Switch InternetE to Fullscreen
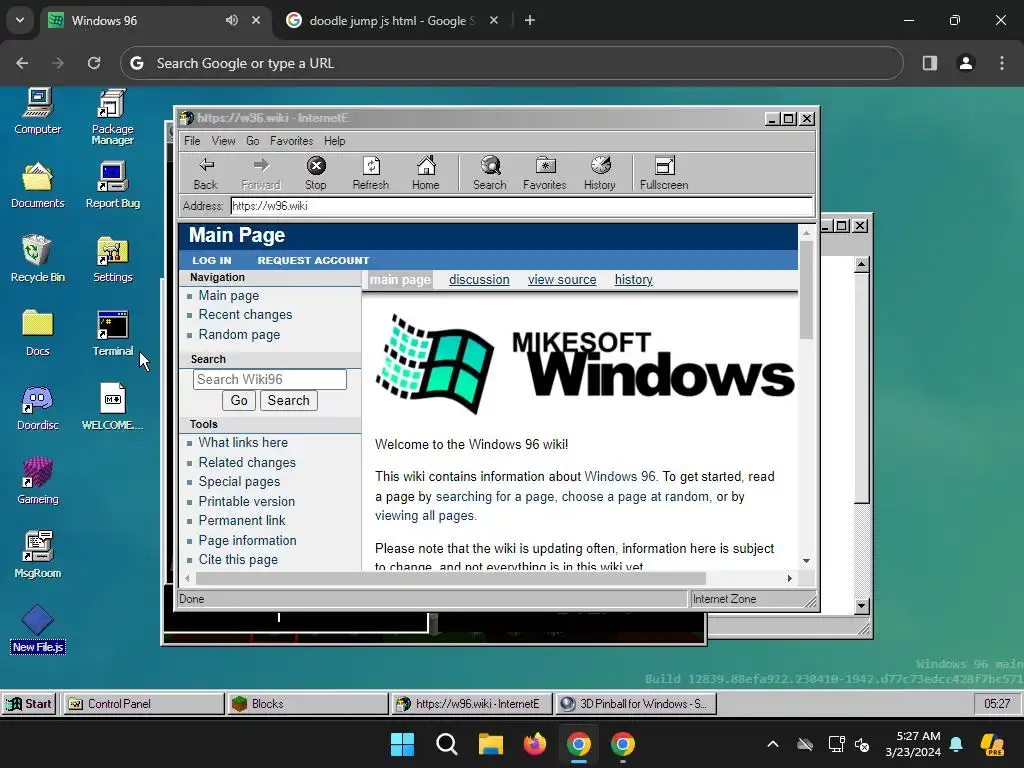 click(664, 174)
